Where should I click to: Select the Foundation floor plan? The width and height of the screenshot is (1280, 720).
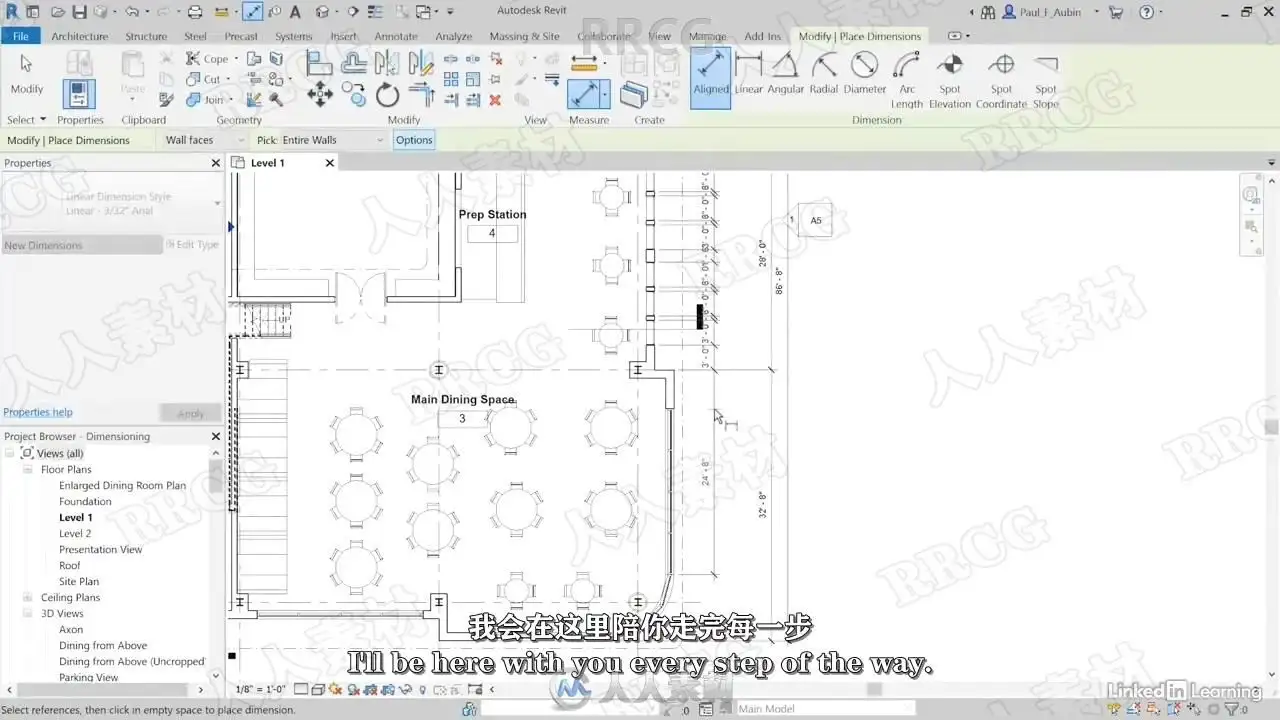pos(85,501)
